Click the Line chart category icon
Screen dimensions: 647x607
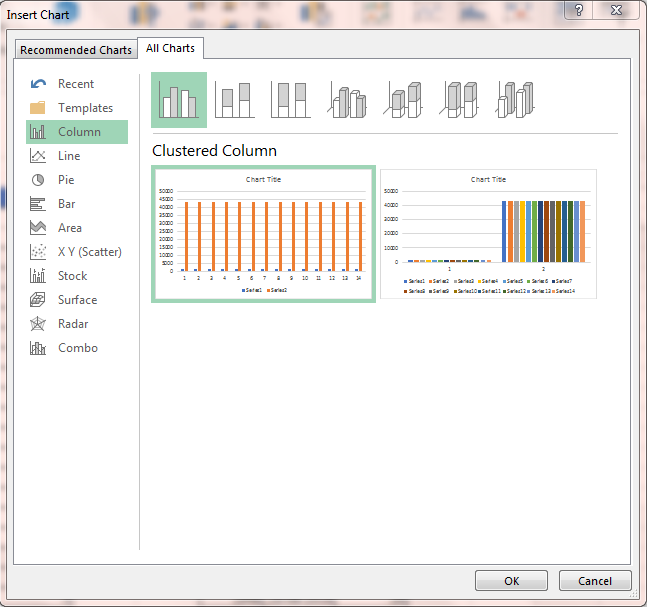[x=38, y=156]
